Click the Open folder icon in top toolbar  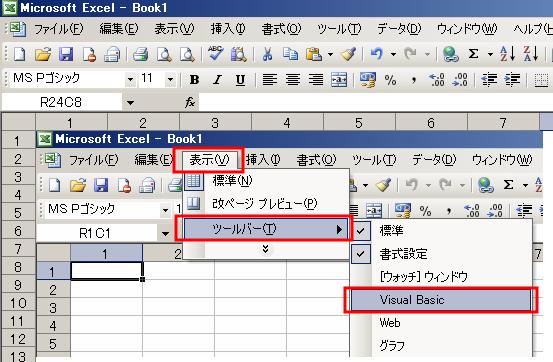point(43,54)
